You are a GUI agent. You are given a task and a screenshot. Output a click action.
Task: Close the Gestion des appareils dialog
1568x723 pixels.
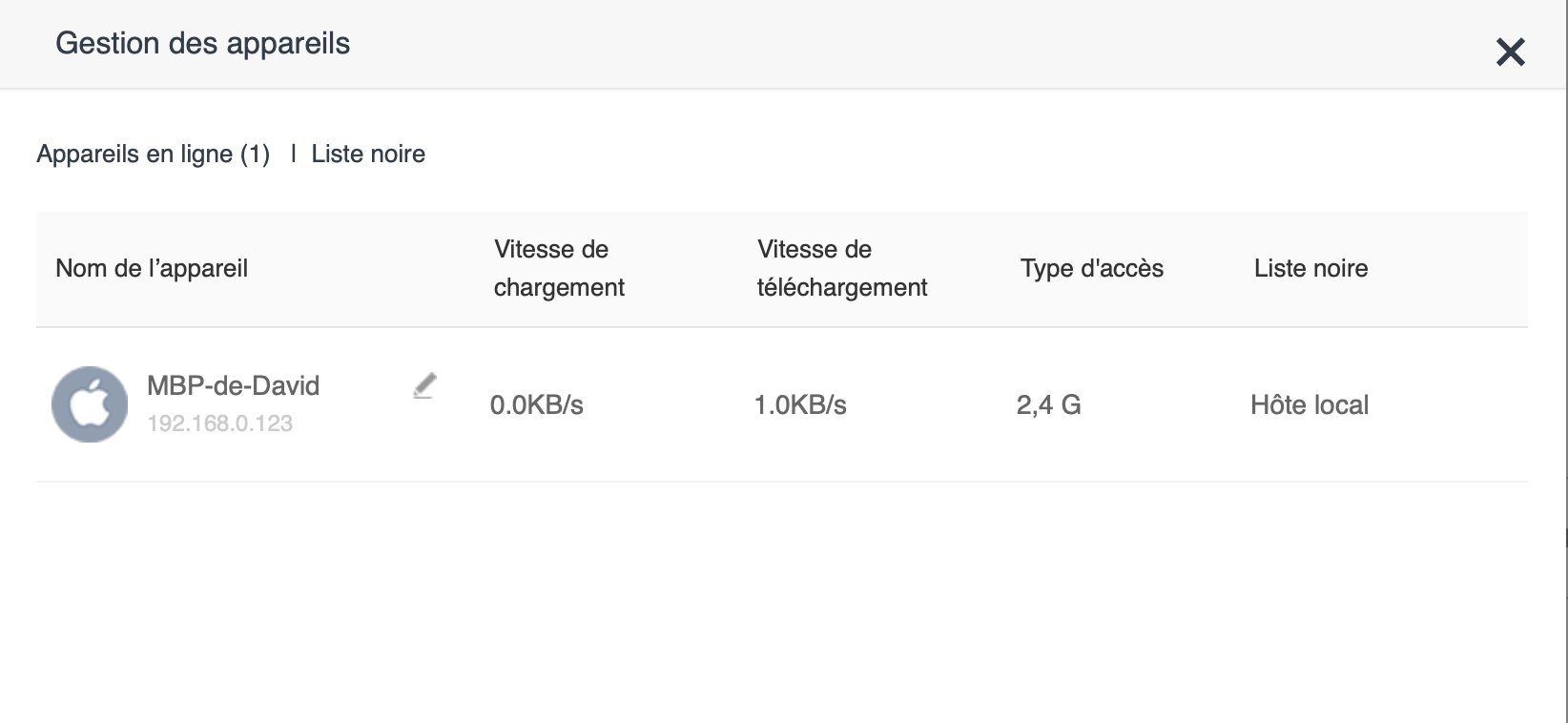[1511, 52]
